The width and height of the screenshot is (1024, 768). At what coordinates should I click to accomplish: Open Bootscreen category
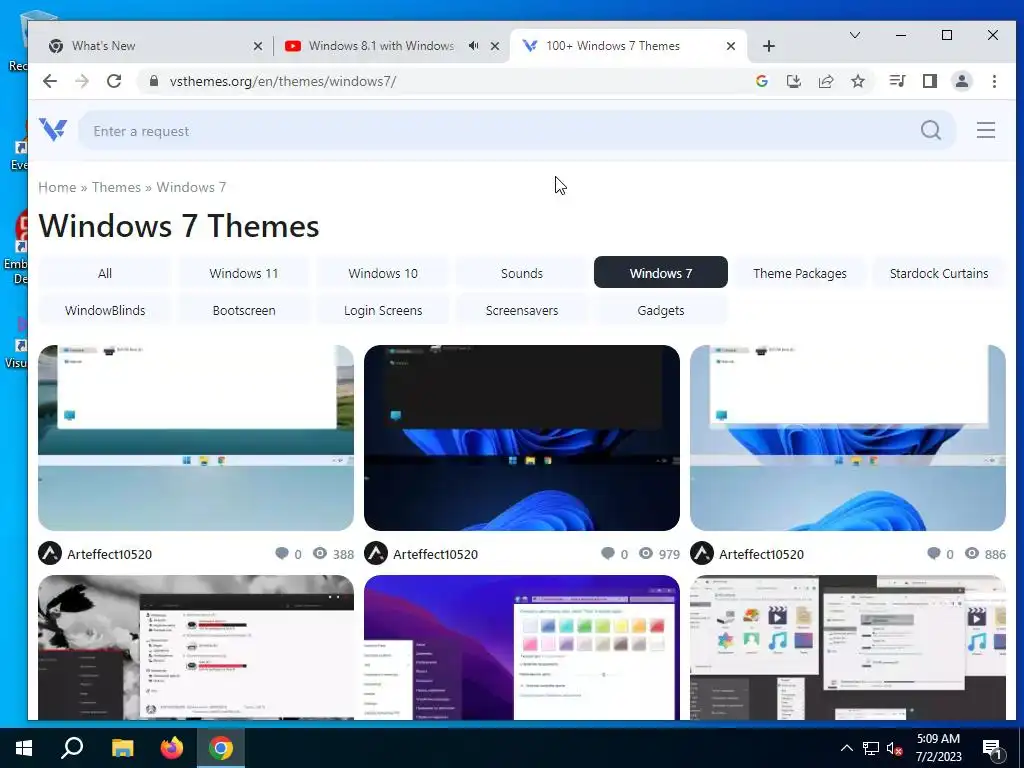click(244, 310)
